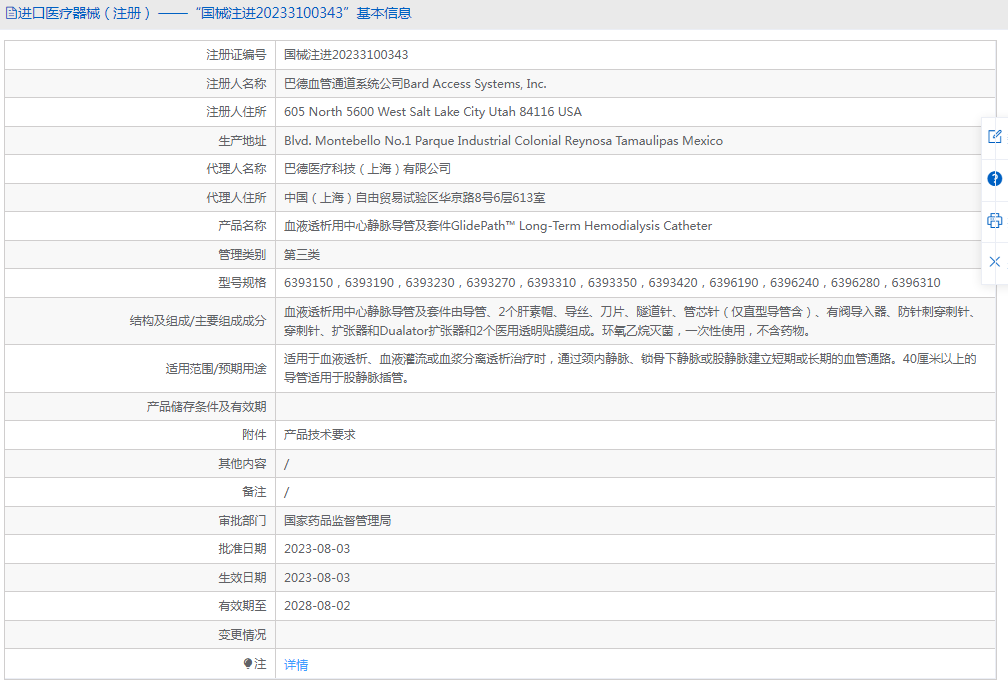Select agent name 巴德医疗科技（上海）有限公司
Image resolution: width=1008 pixels, height=686 pixels.
367,169
